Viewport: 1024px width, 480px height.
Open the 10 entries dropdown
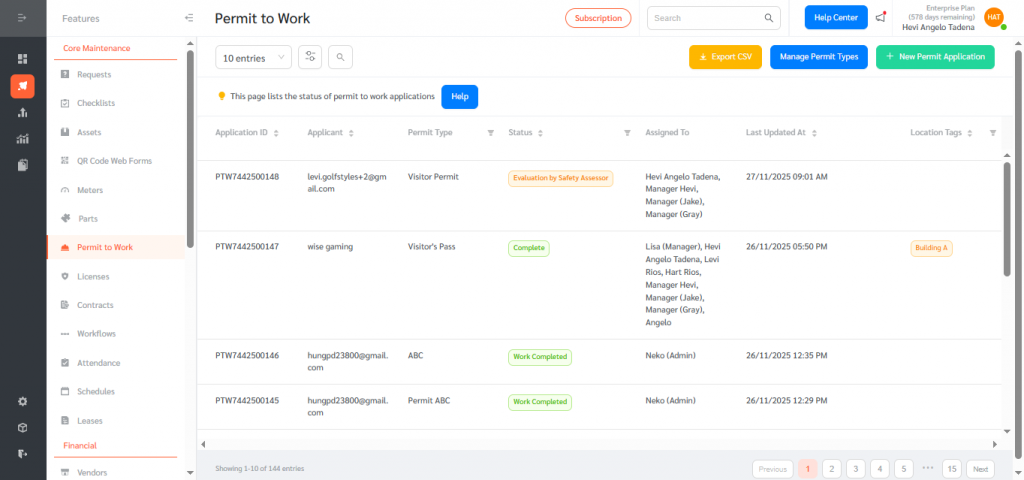253,58
